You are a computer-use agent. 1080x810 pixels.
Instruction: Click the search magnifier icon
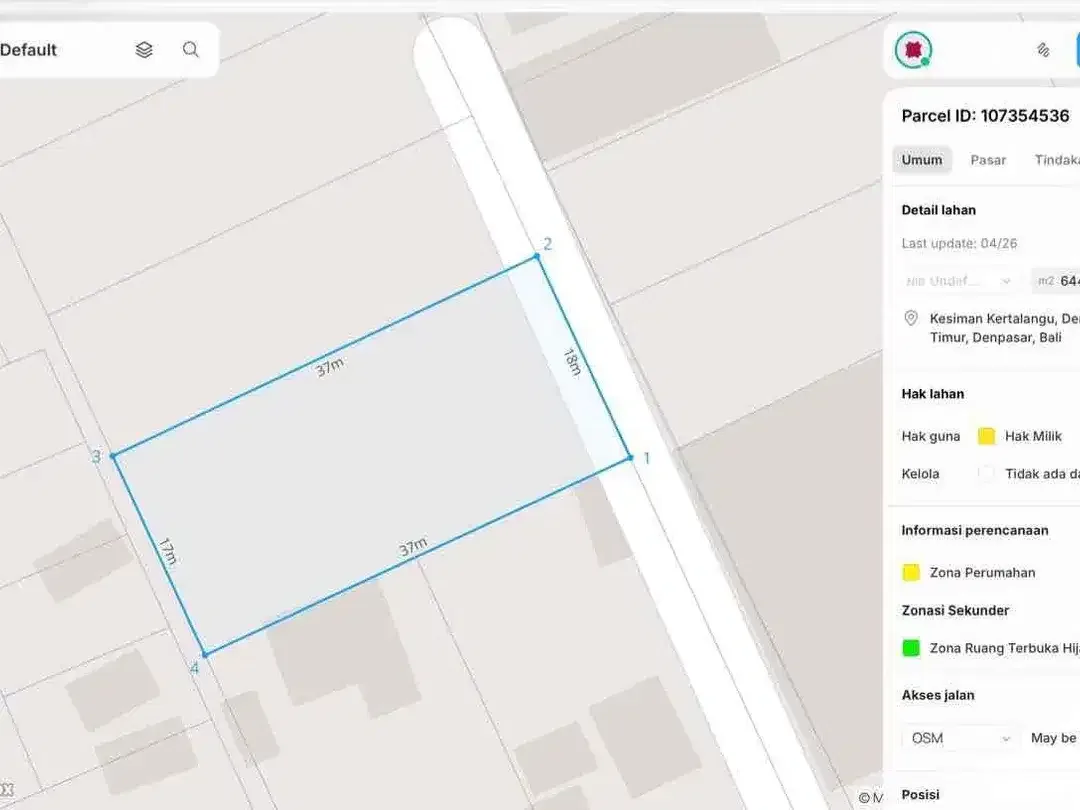(x=191, y=50)
